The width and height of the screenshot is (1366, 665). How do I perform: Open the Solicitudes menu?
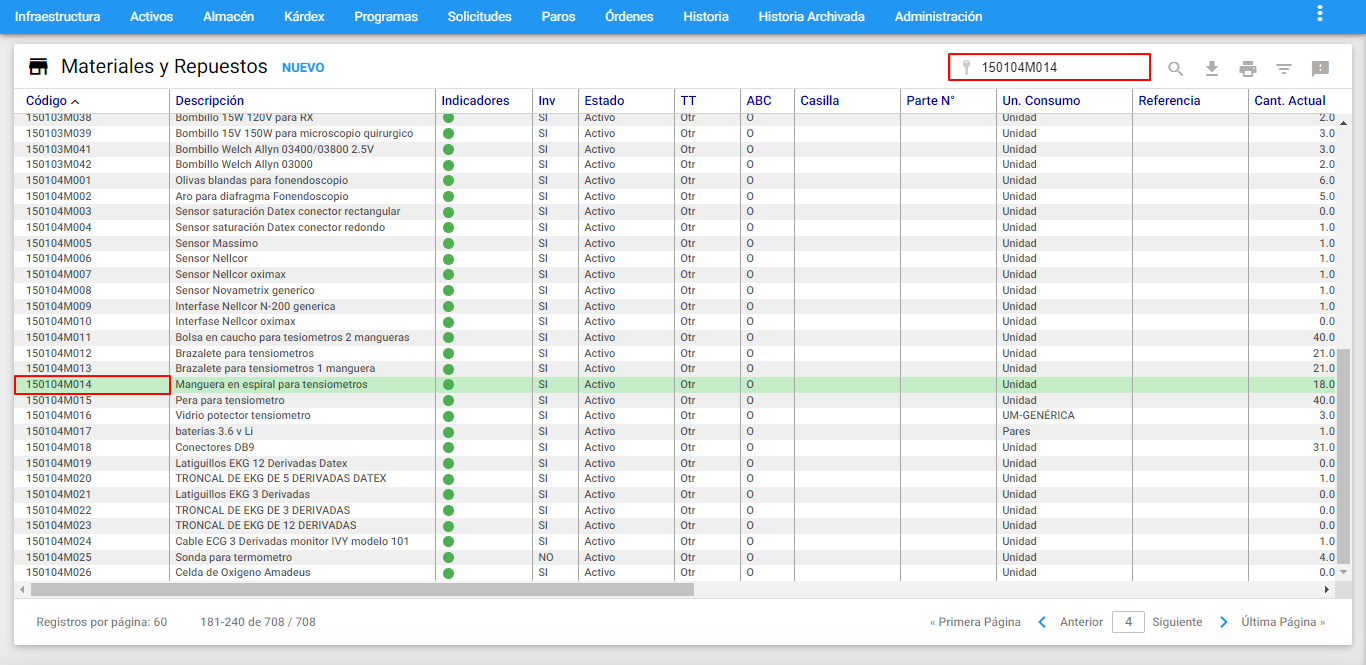479,17
